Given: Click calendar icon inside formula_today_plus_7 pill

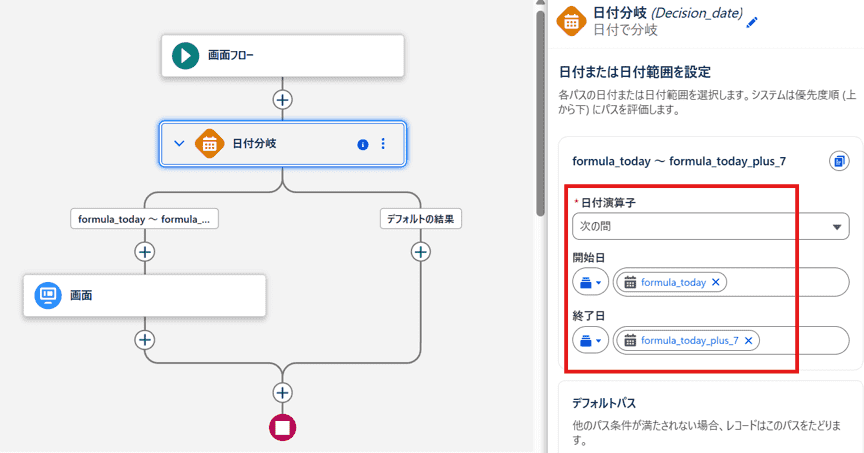Looking at the screenshot, I should coord(630,341).
